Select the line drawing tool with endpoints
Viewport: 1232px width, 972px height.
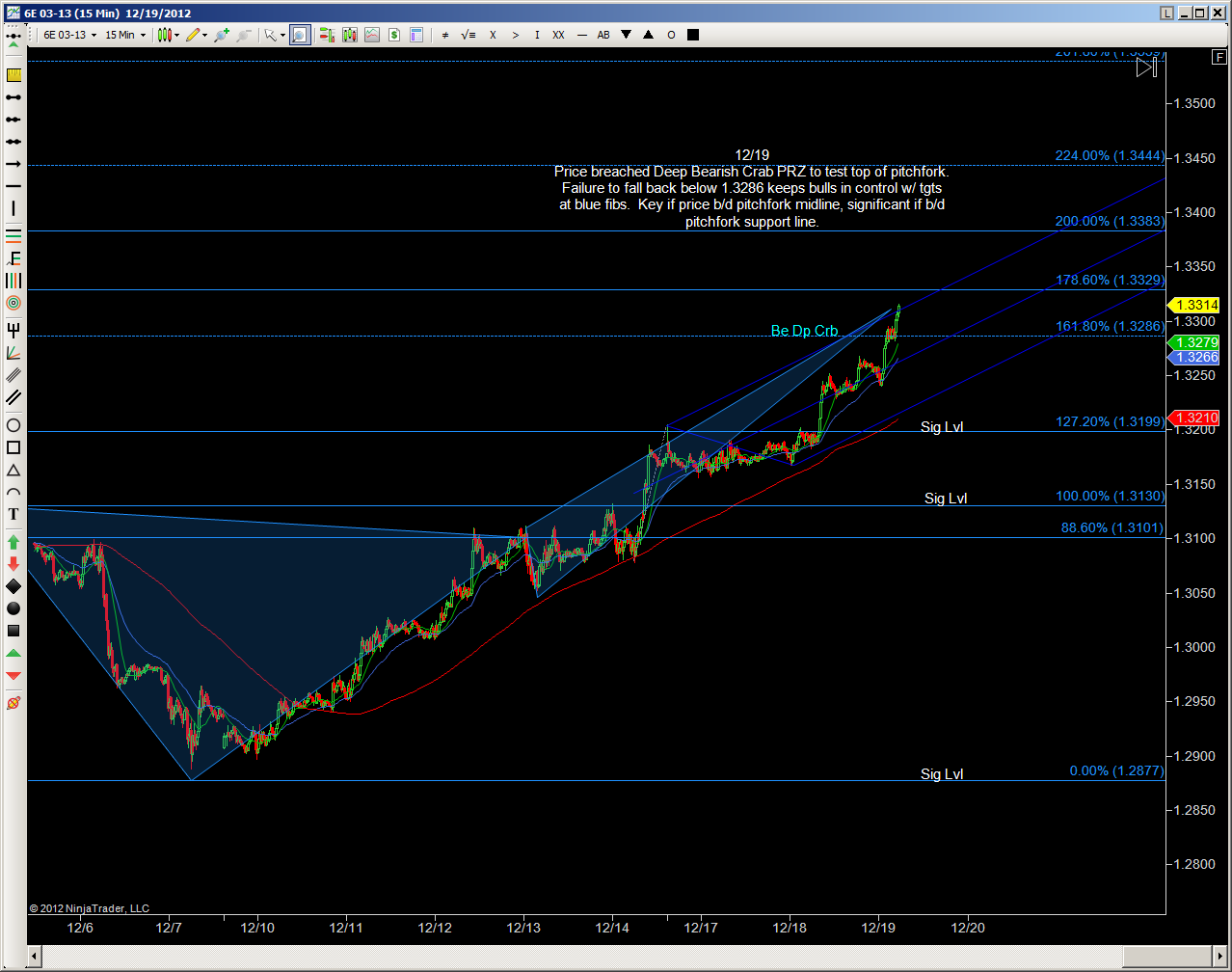pyautogui.click(x=13, y=97)
